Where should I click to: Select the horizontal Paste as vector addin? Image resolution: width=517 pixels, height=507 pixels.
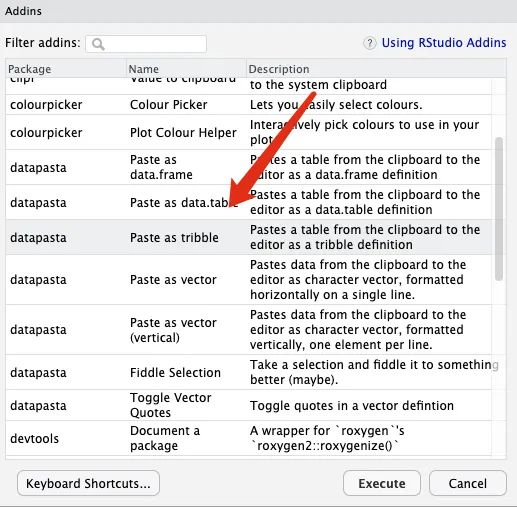pos(248,280)
